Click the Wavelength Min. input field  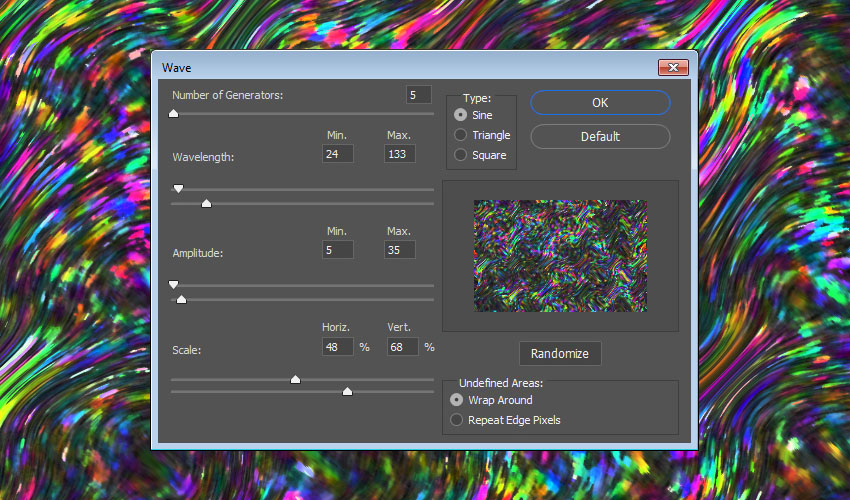[x=338, y=154]
